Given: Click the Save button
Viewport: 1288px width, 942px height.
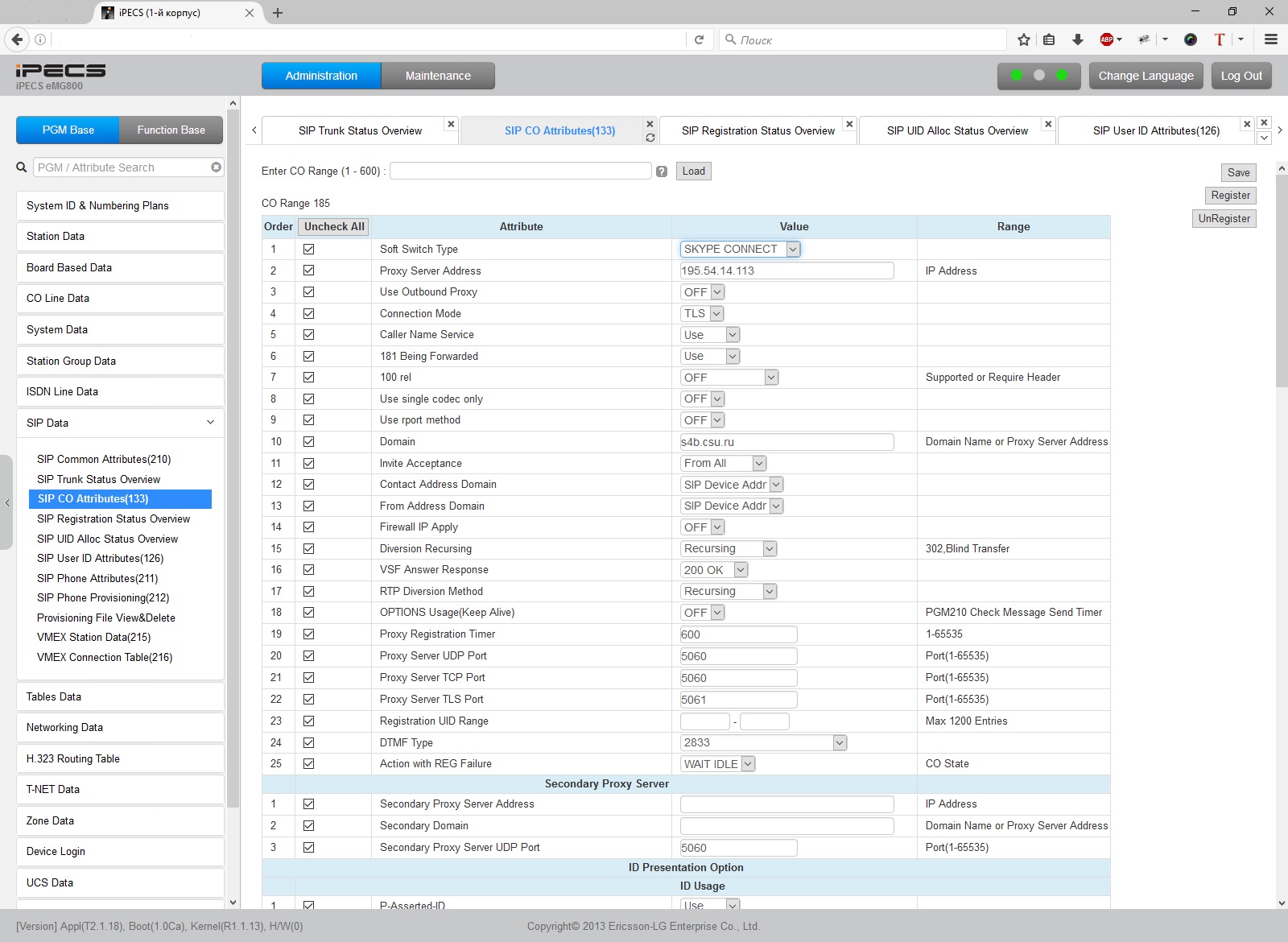Looking at the screenshot, I should [x=1238, y=172].
